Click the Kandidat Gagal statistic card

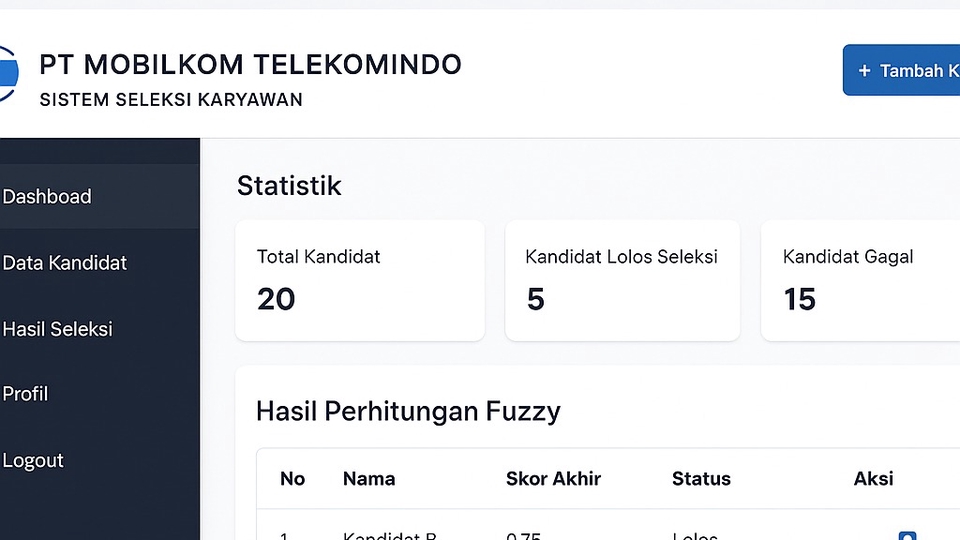pos(860,280)
